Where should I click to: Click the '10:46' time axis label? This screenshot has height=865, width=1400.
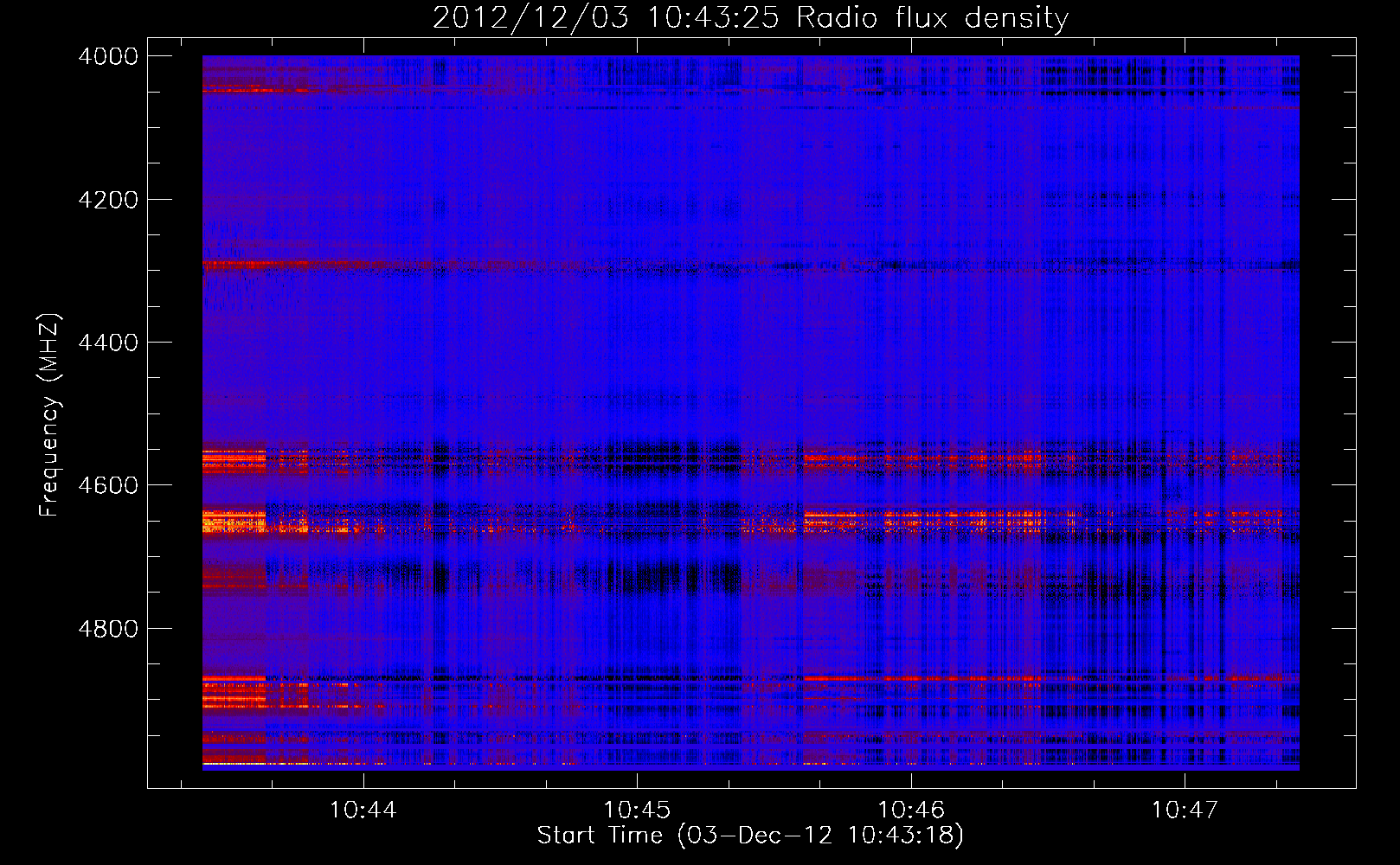click(x=911, y=811)
